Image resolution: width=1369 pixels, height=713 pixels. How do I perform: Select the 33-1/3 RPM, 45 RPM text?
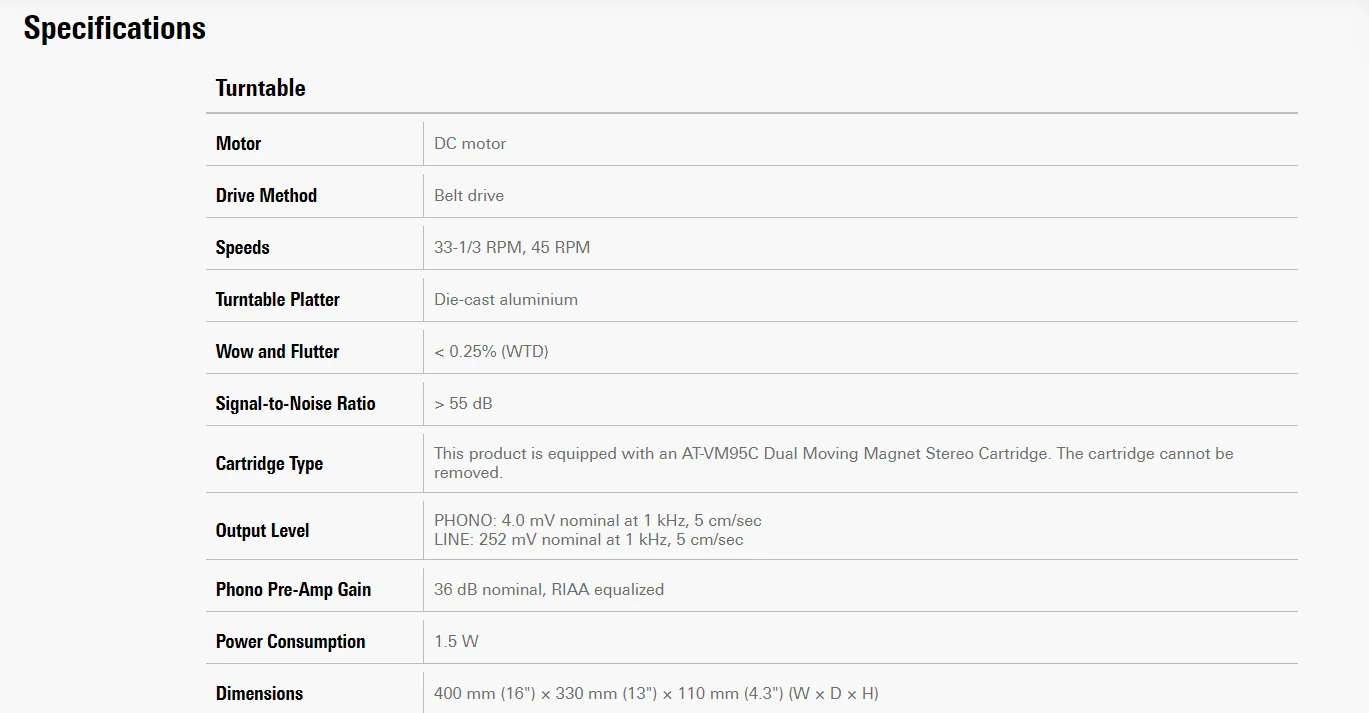(x=512, y=247)
